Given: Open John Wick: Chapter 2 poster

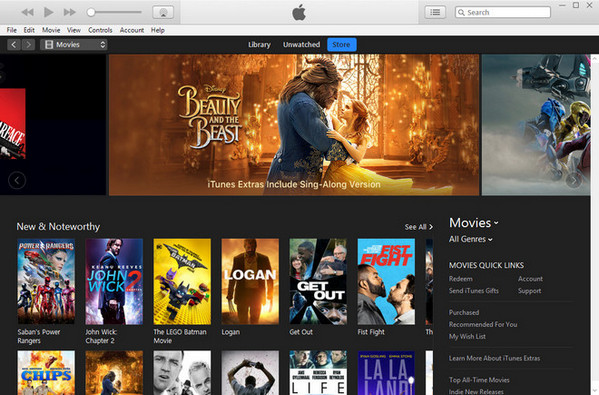Looking at the screenshot, I should [114, 282].
